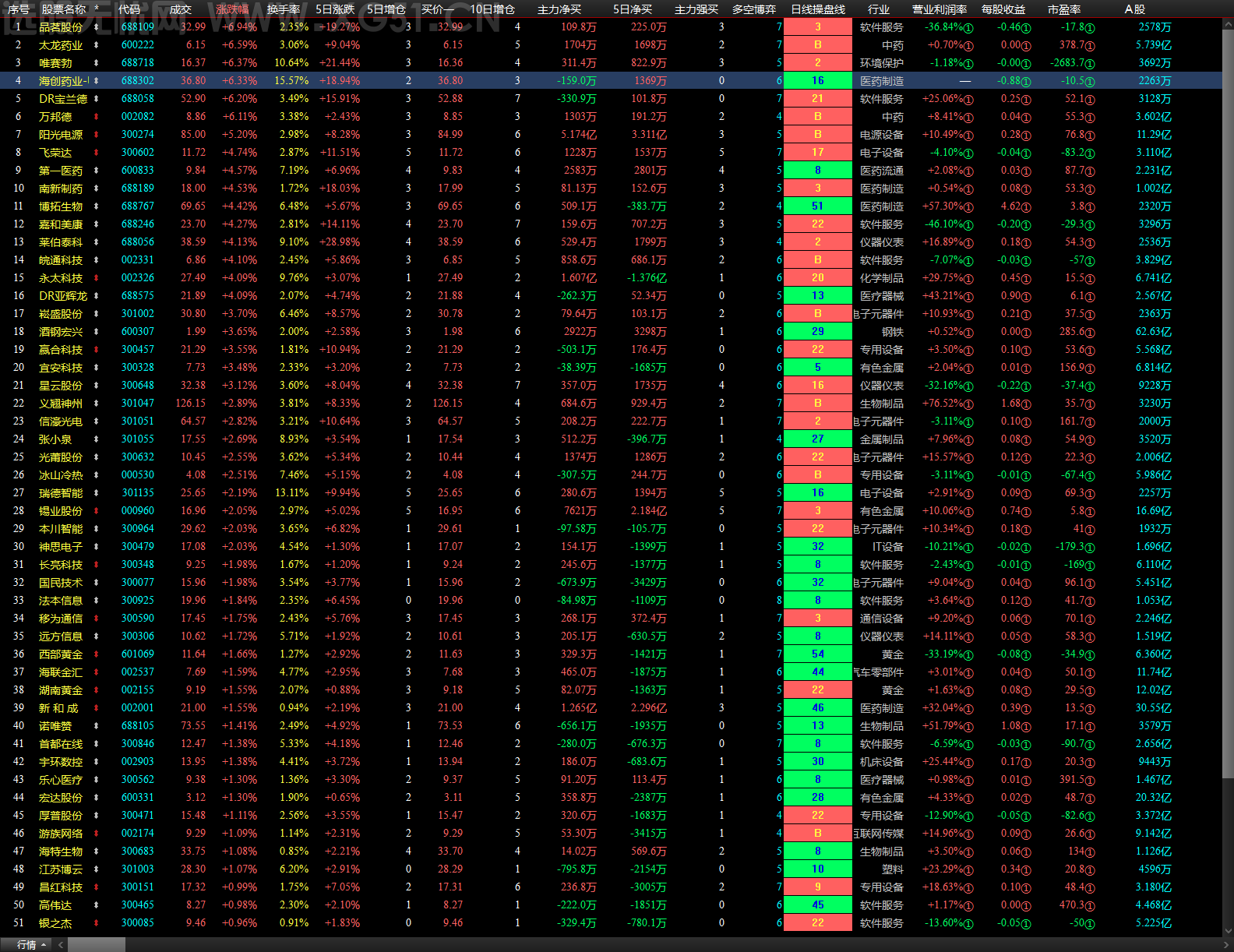Click the marker icon beside 博拓生物

[x=97, y=206]
